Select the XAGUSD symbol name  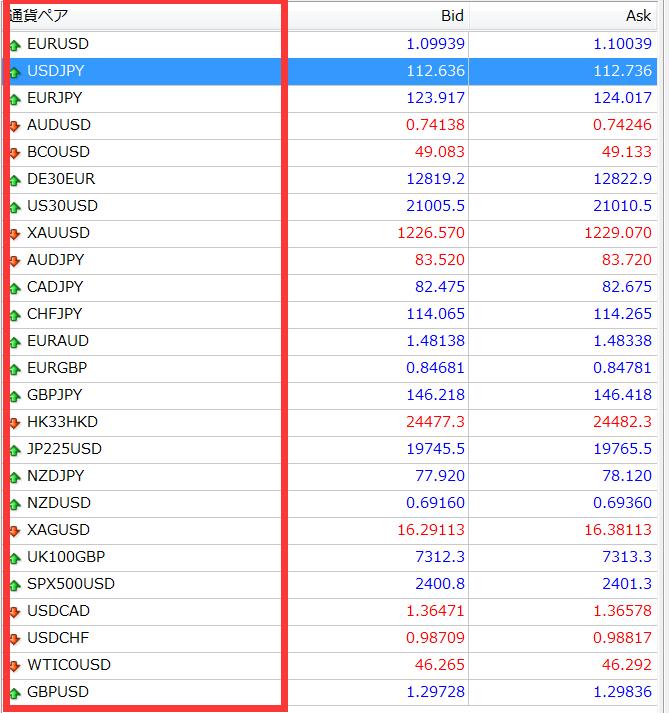pos(58,530)
